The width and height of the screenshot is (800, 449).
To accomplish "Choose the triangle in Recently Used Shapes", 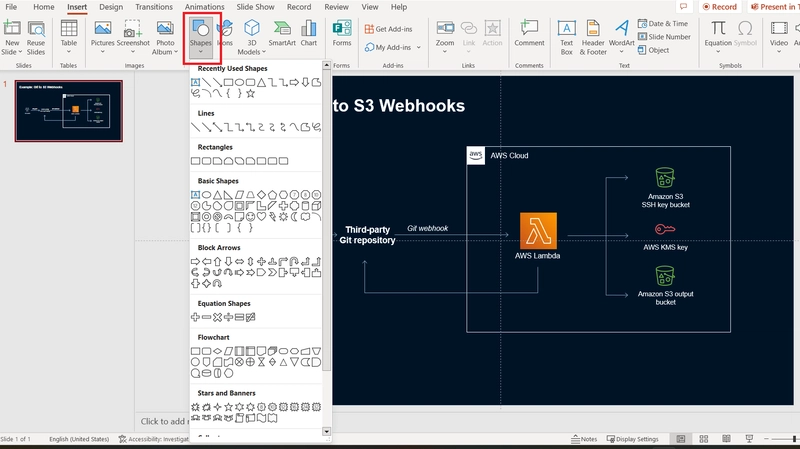I will coord(261,82).
